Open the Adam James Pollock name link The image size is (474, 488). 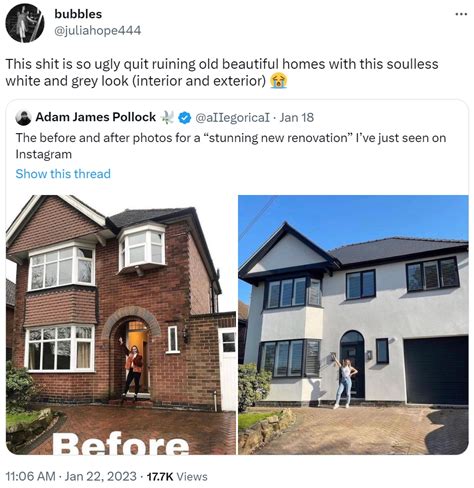tap(96, 117)
